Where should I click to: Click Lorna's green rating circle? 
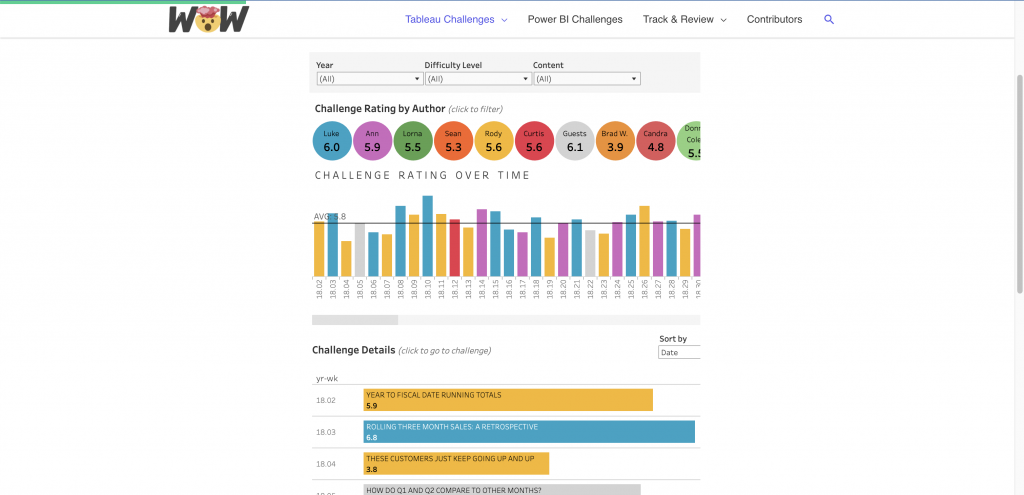click(413, 141)
